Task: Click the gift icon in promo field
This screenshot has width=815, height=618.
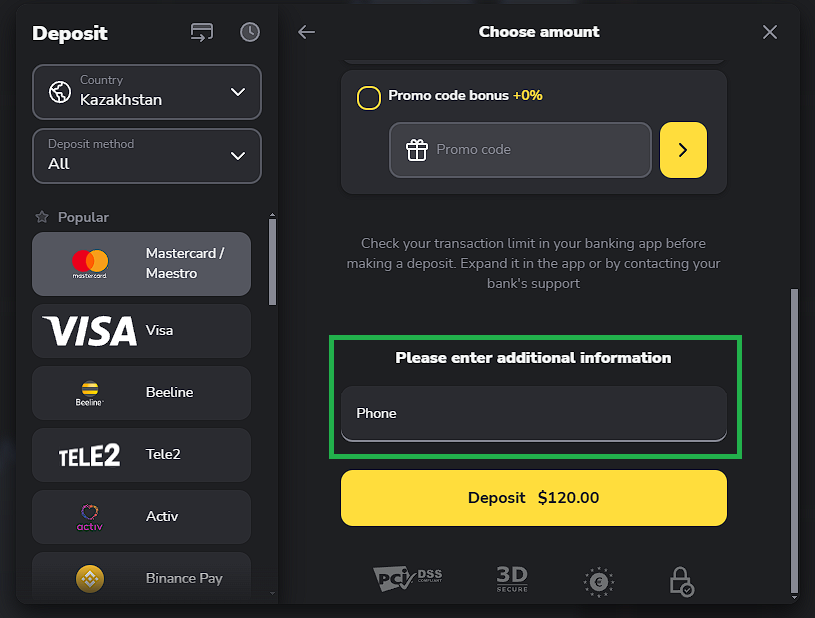Action: (x=417, y=150)
